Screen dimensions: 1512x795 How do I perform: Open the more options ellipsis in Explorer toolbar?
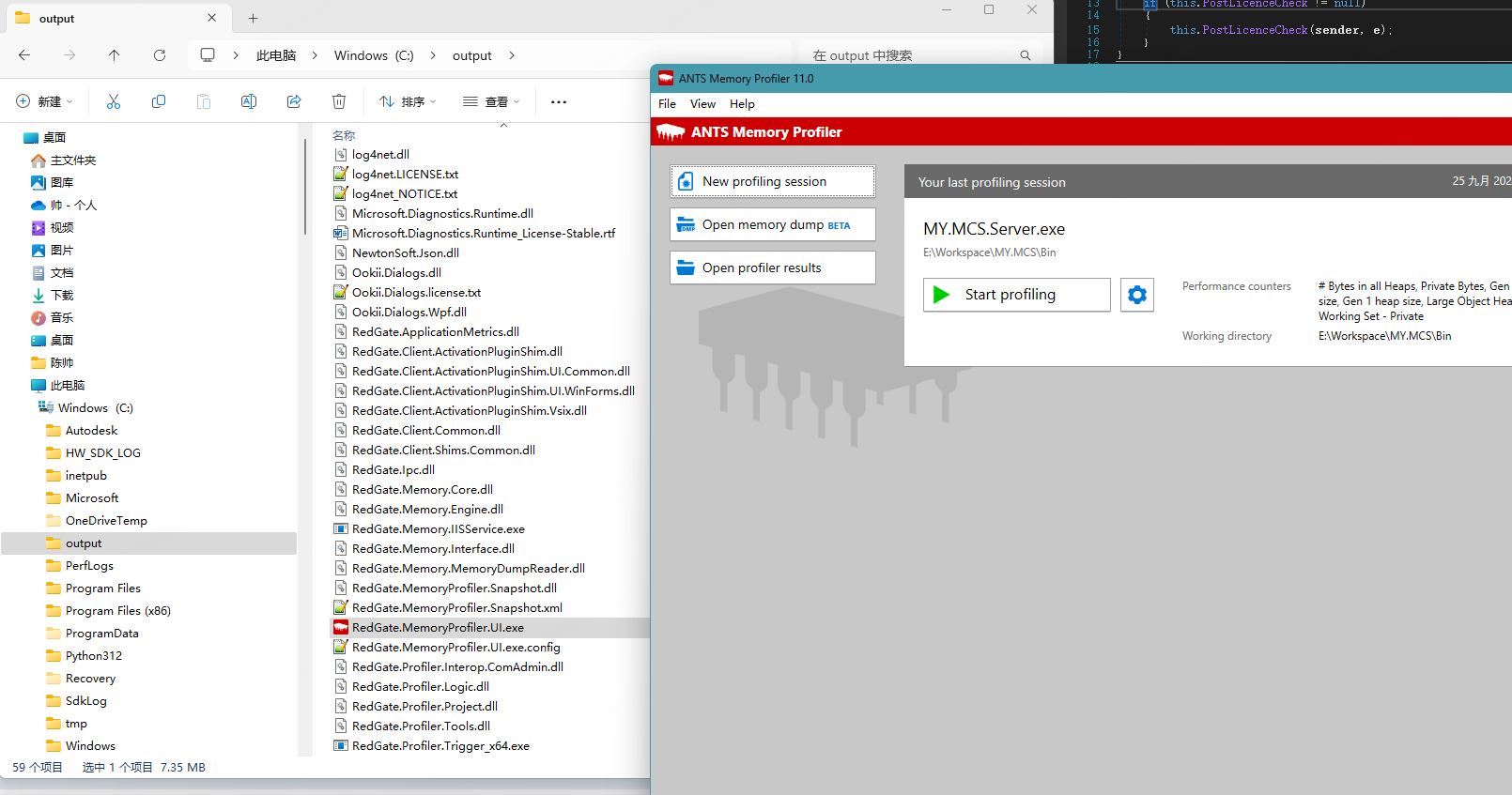[x=559, y=101]
